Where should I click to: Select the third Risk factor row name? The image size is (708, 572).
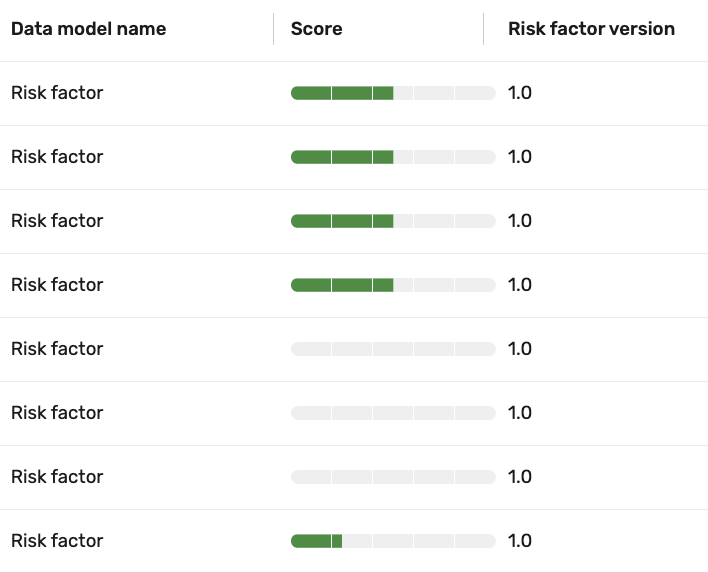coord(57,221)
